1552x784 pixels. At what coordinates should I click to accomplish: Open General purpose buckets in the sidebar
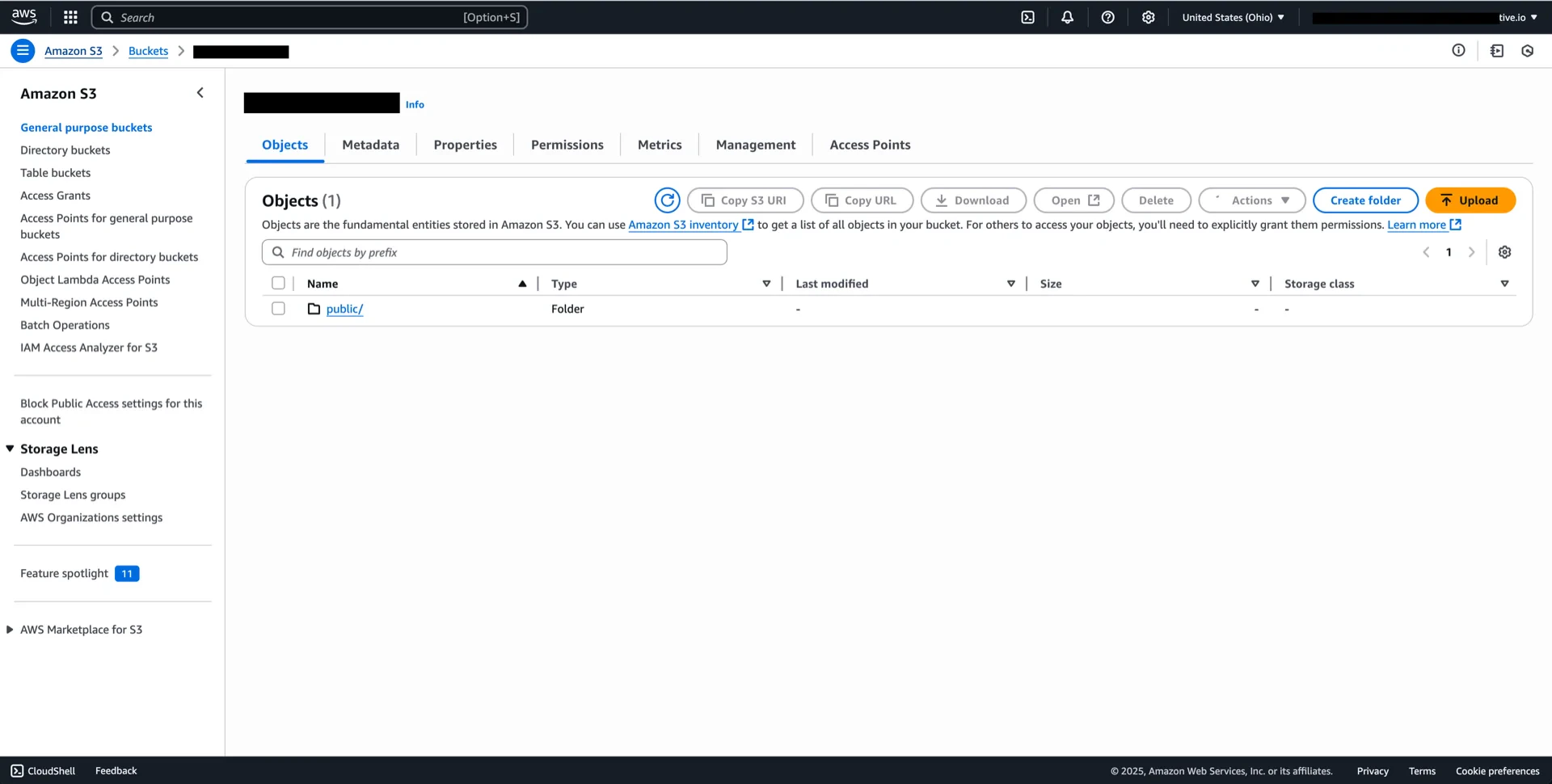[x=86, y=128]
